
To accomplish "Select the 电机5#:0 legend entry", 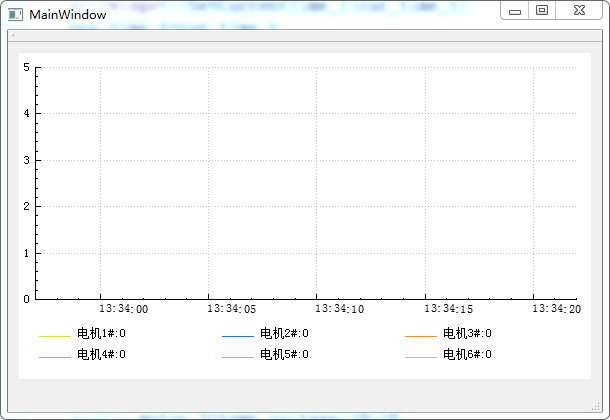I will point(265,354).
